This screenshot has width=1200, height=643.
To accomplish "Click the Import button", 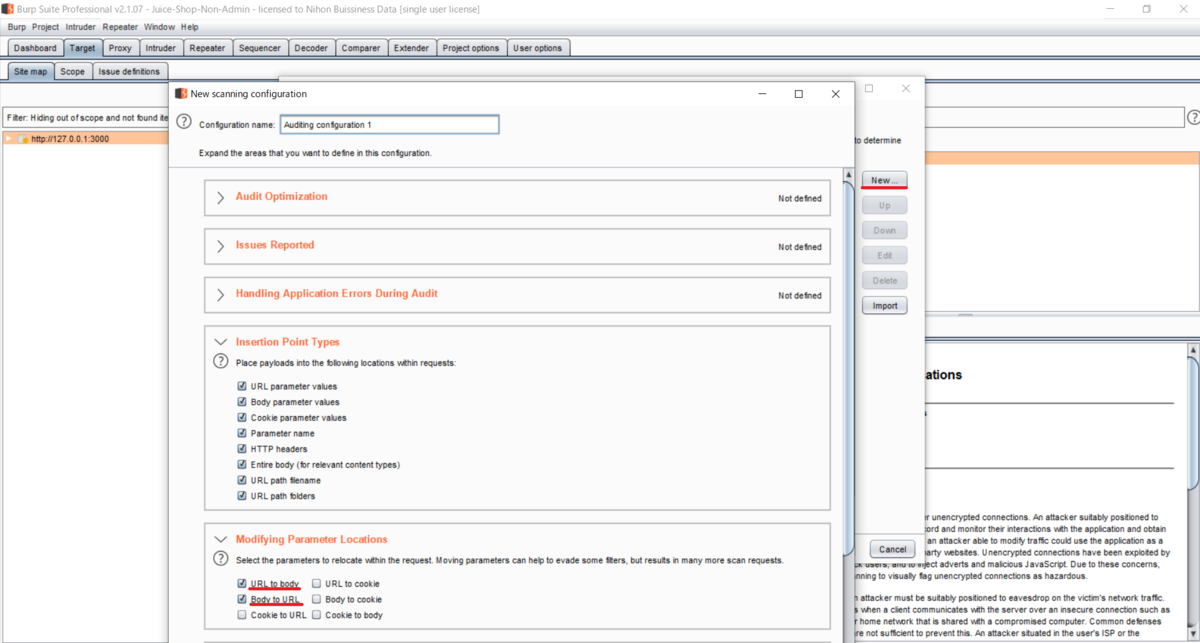I will (x=884, y=305).
